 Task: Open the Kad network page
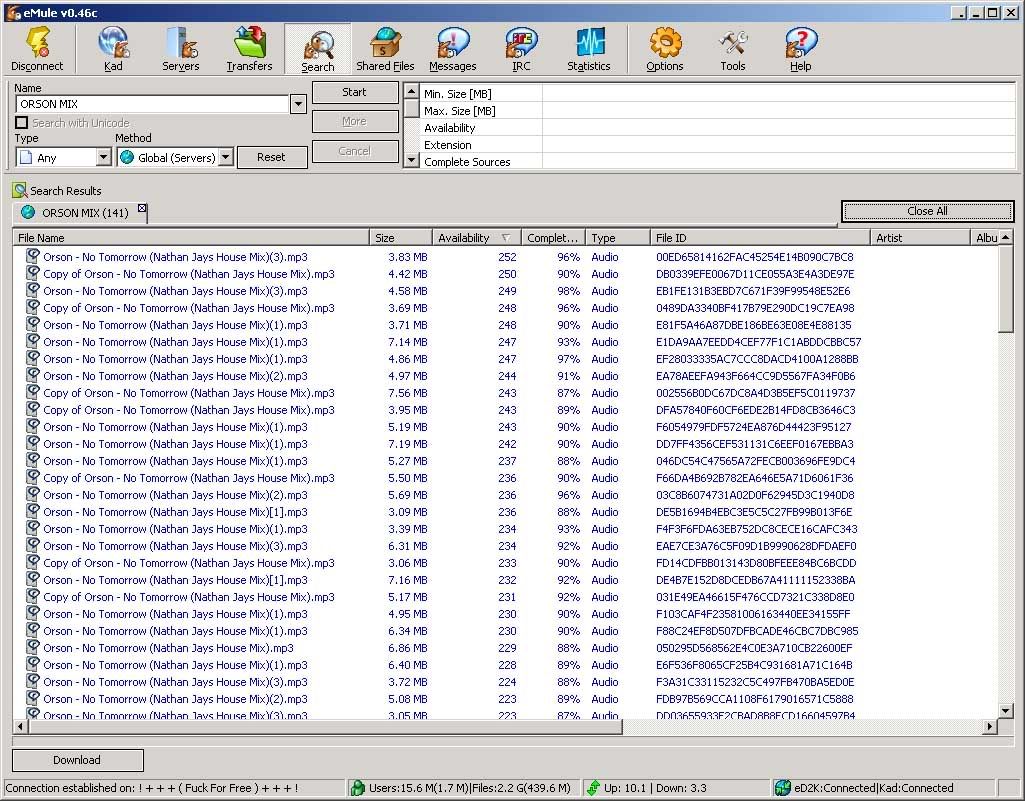pos(113,49)
